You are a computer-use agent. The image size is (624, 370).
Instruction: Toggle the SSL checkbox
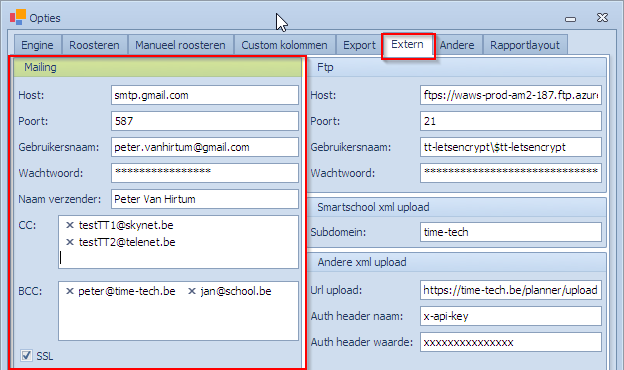[26, 355]
